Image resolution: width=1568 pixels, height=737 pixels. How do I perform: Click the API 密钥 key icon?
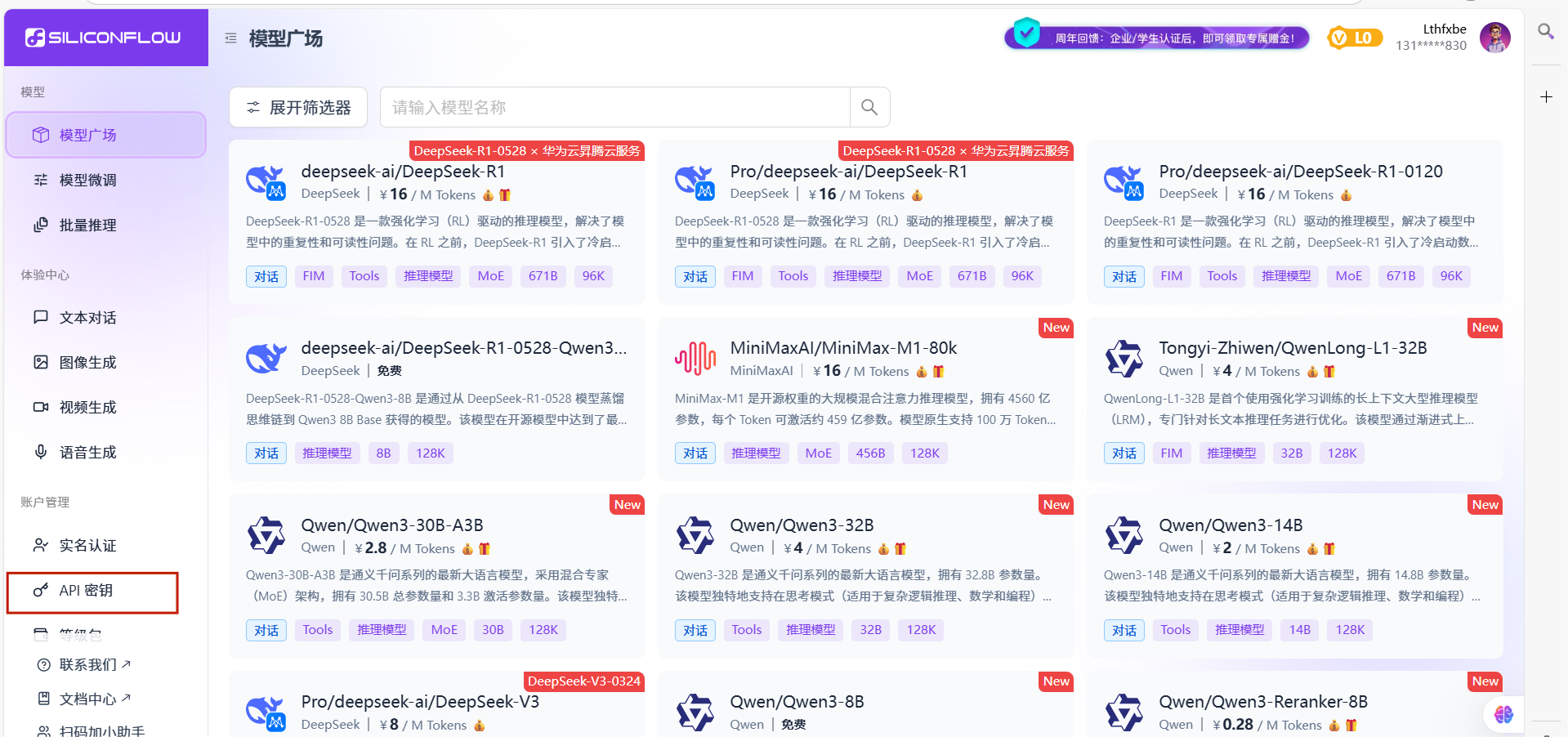pyautogui.click(x=41, y=590)
